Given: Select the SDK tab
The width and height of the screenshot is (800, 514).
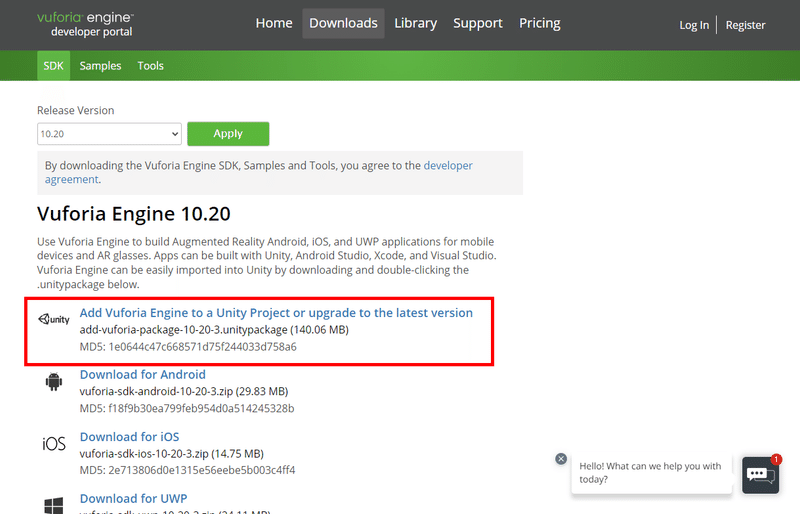Looking at the screenshot, I should [54, 66].
